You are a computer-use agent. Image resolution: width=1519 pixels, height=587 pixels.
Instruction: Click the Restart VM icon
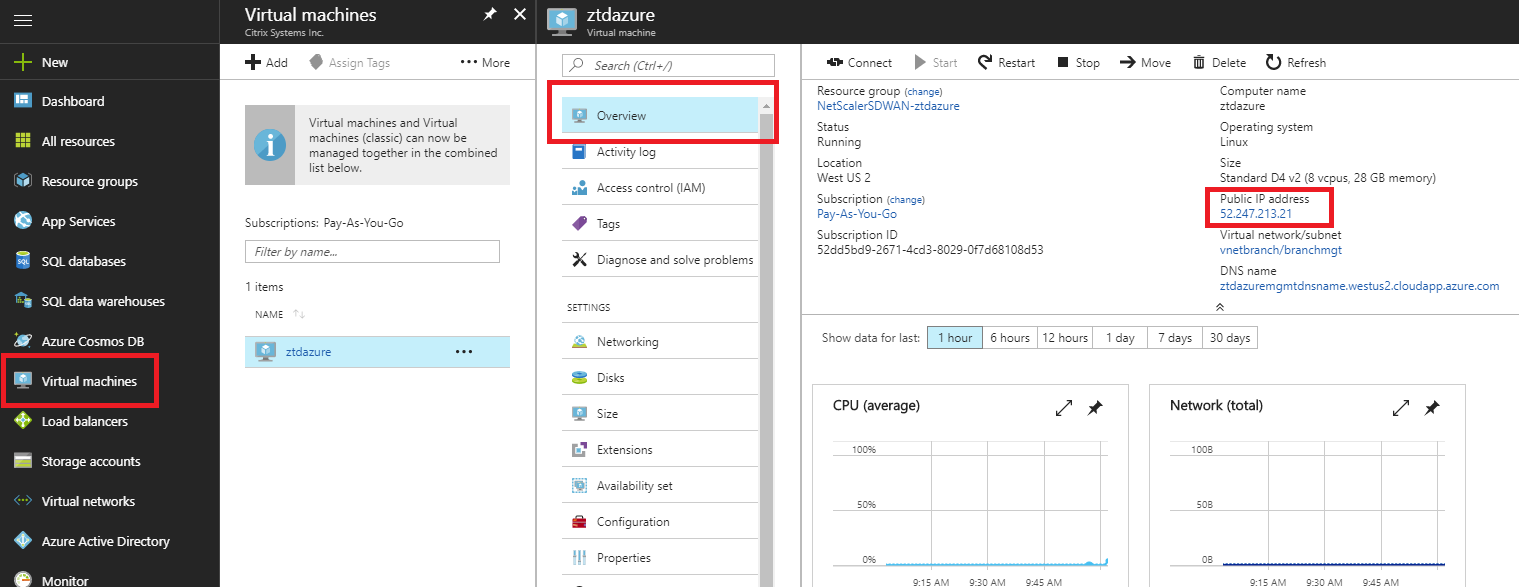pyautogui.click(x=985, y=62)
